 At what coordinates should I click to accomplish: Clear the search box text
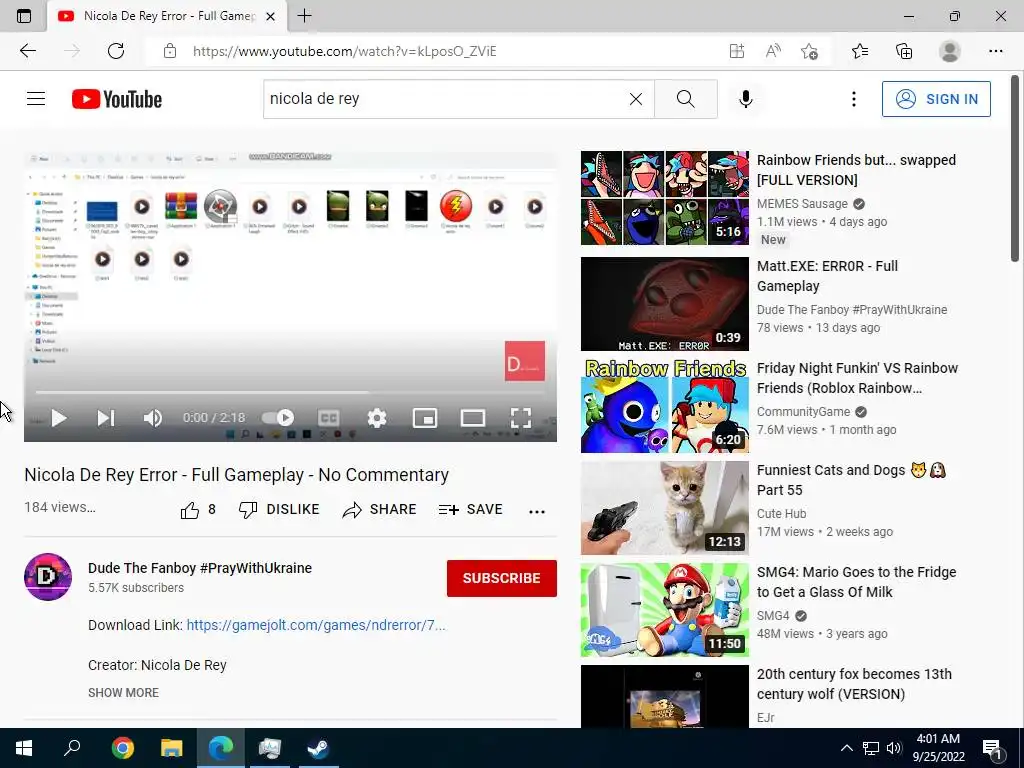635,99
